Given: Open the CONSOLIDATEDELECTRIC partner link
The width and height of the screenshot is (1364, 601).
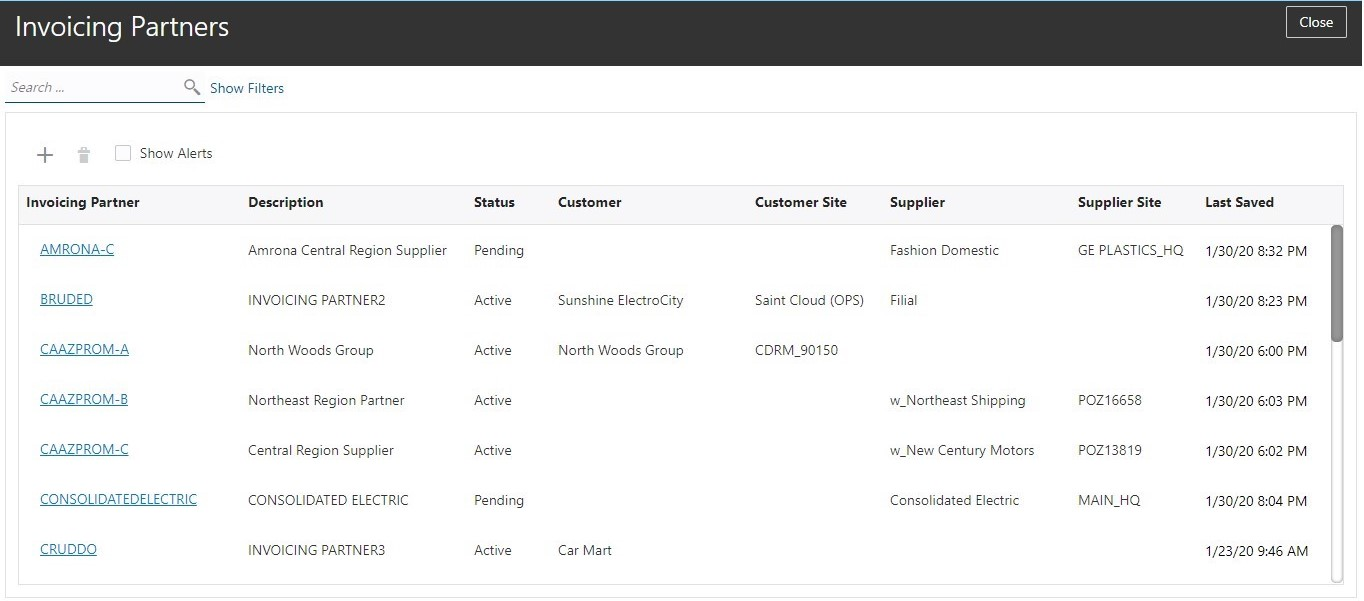Looking at the screenshot, I should [x=118, y=499].
